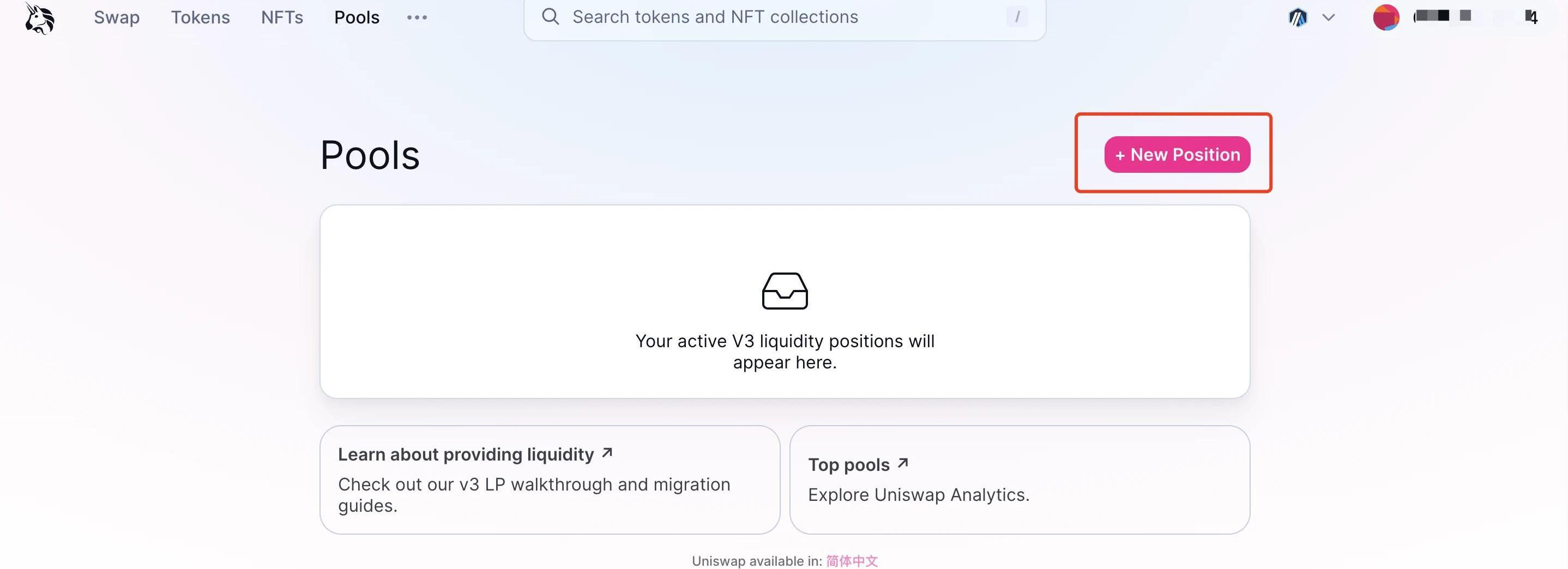
Task: Click the slash shortcut key badge
Action: 1016,16
